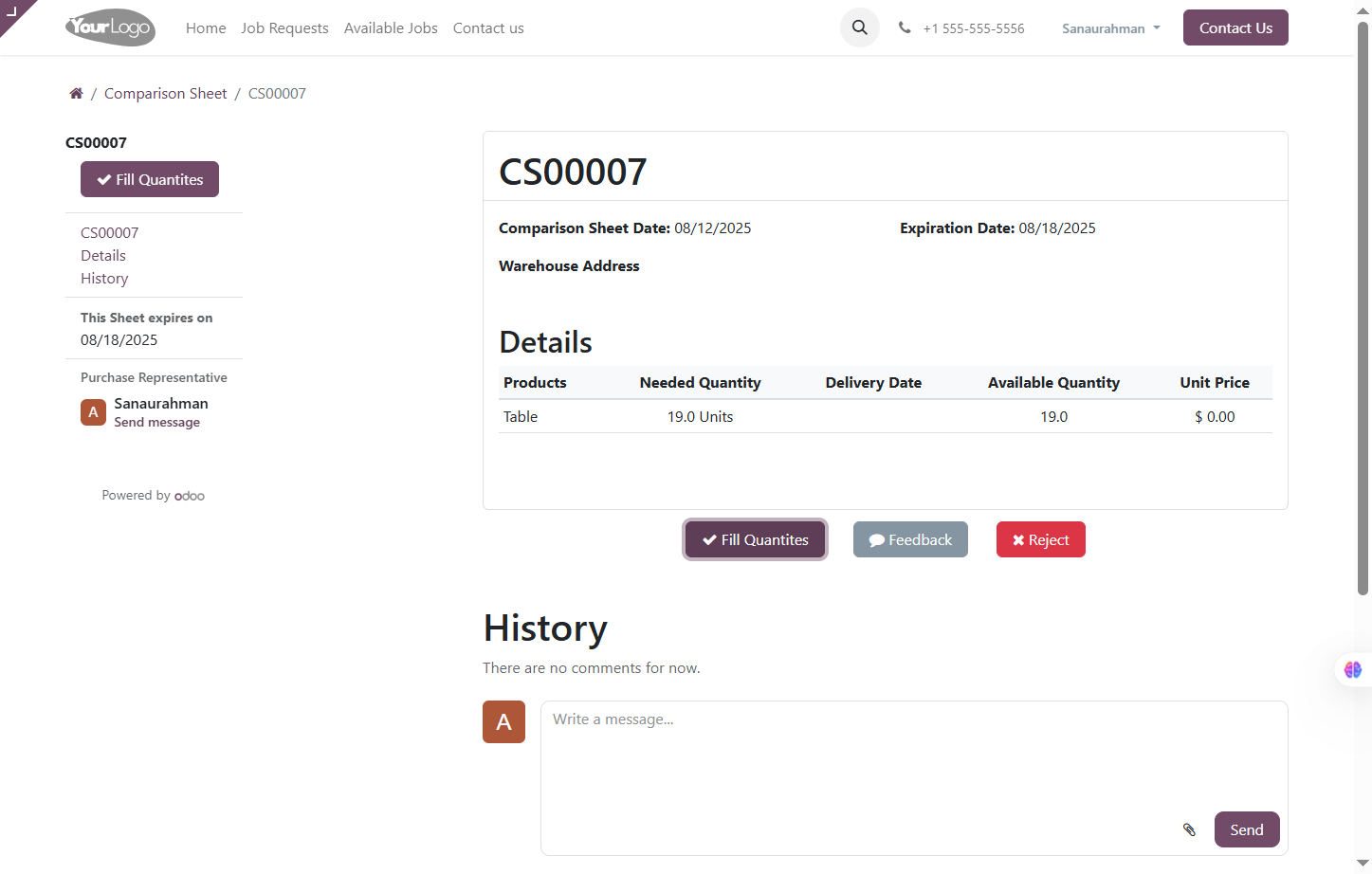Click the red Reject button
The image size is (1372, 874).
[x=1040, y=539]
